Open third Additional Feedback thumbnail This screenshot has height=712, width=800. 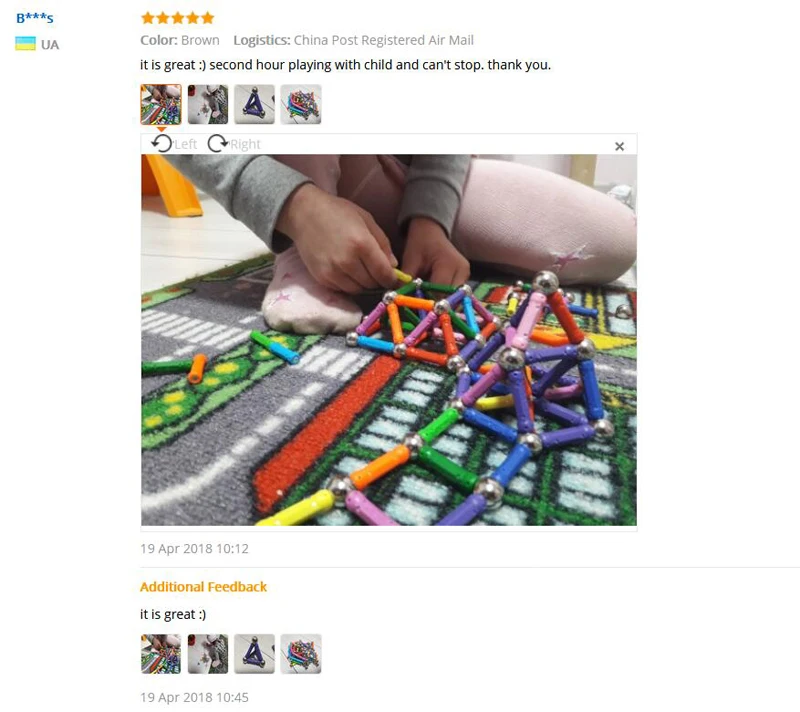(x=254, y=654)
